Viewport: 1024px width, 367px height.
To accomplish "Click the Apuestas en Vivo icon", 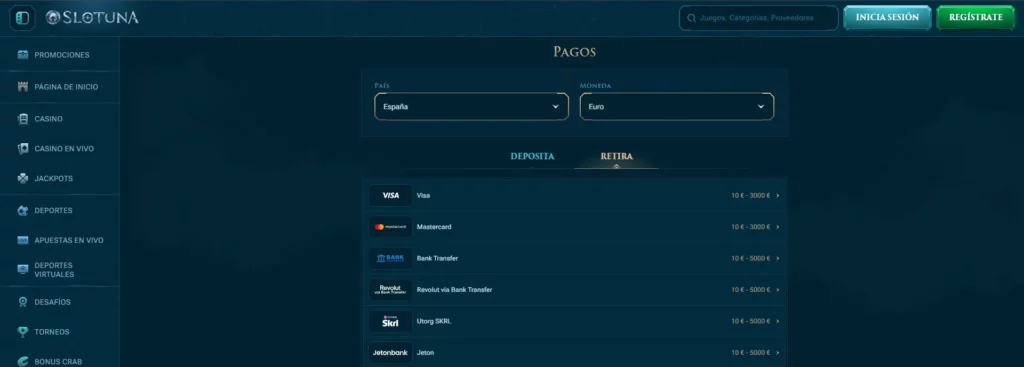I will click(23, 240).
